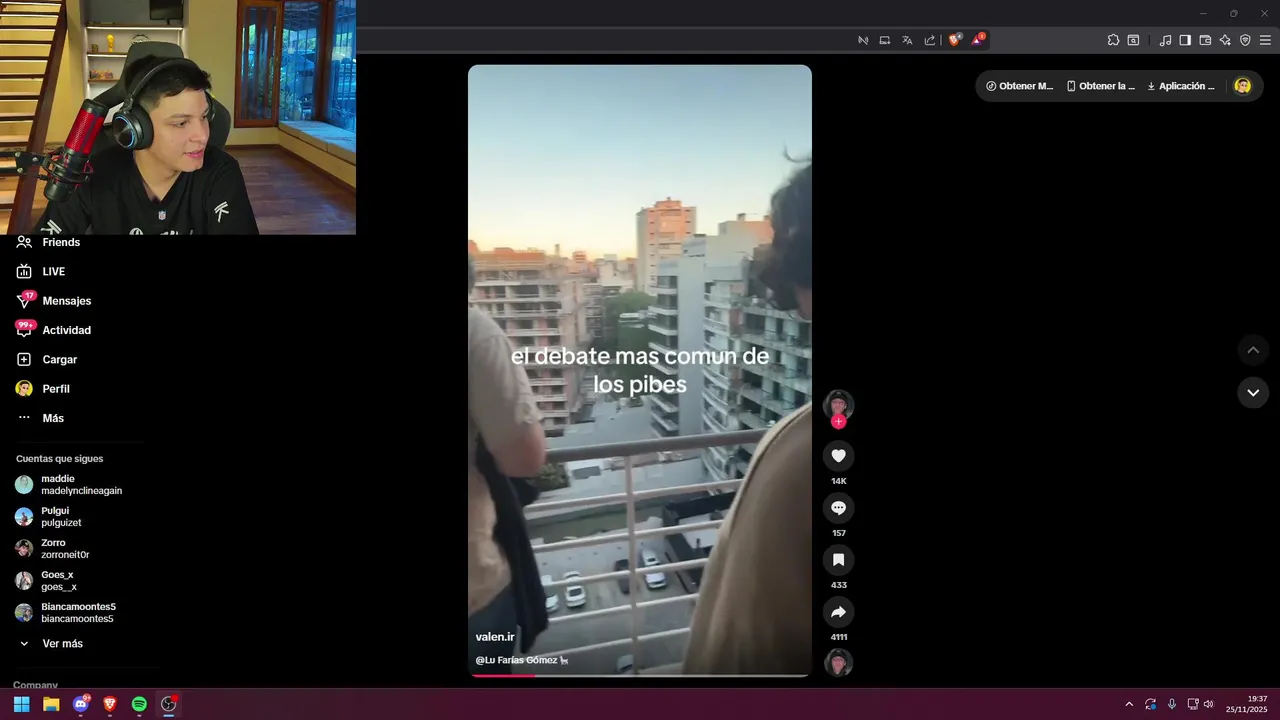Open Windows Start menu
This screenshot has height=720, width=1280.
coord(21,704)
